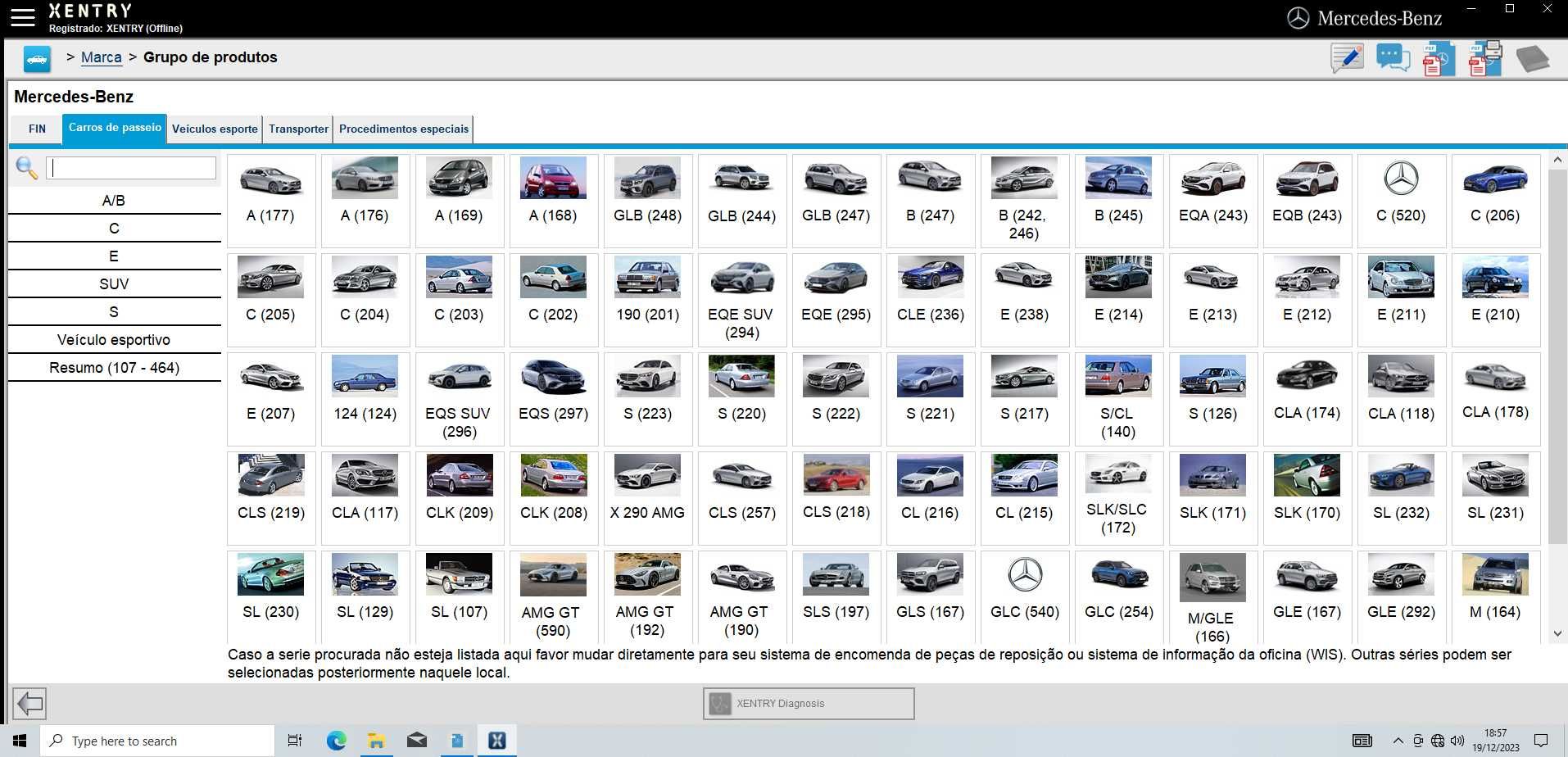Viewport: 1568px width, 757px height.
Task: Open File Explorer from taskbar
Action: click(376, 741)
